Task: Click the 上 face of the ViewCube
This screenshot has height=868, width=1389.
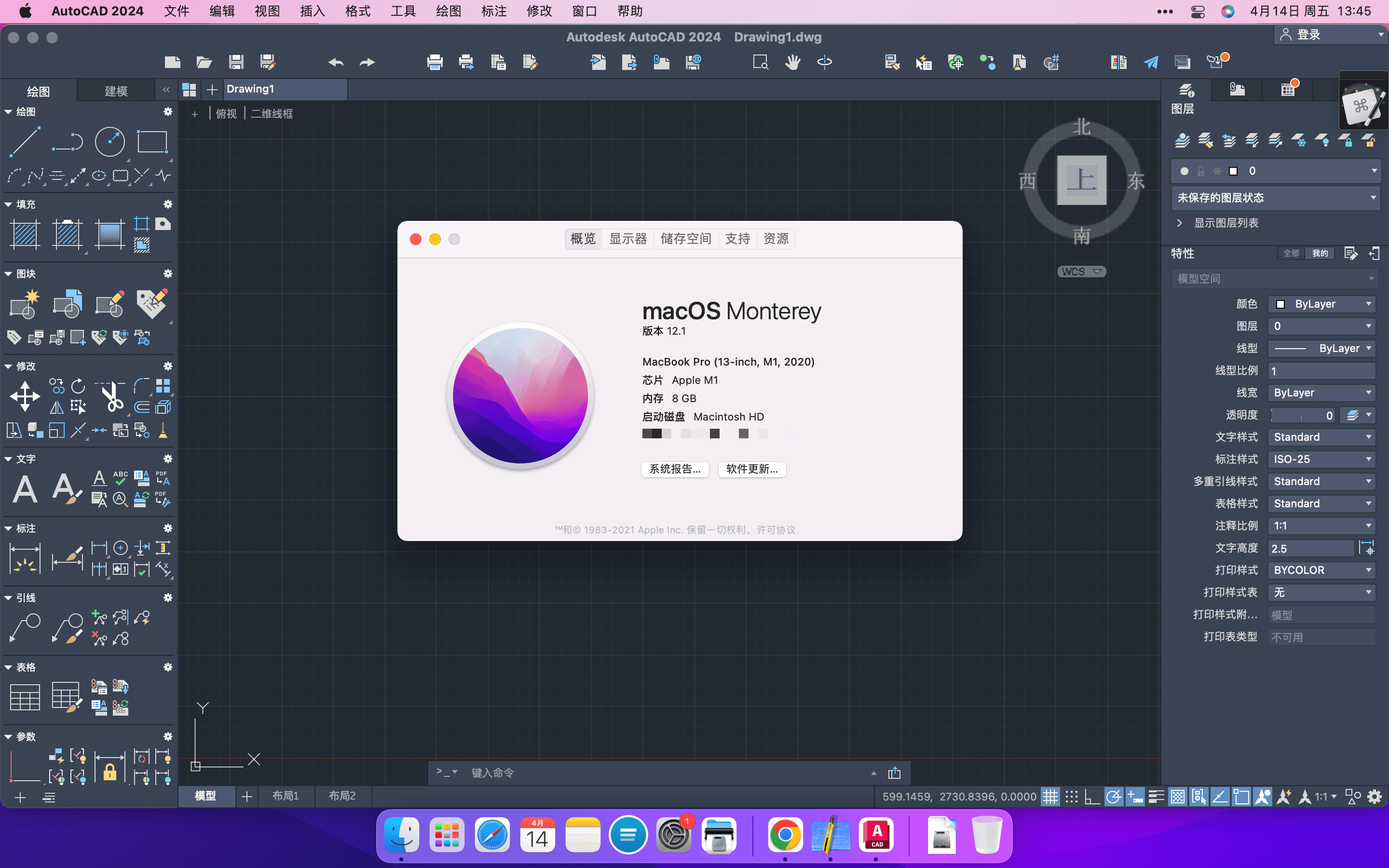Action: 1081,180
